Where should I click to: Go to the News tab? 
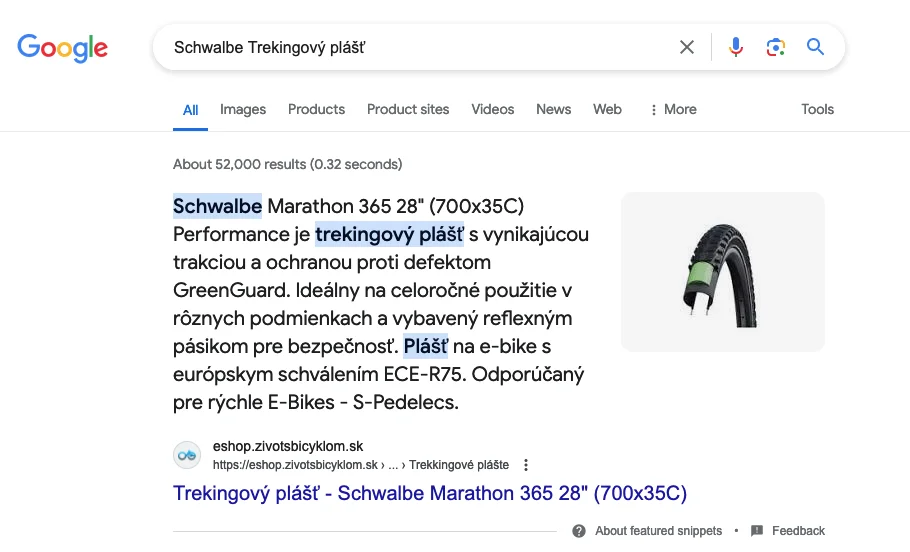click(553, 109)
